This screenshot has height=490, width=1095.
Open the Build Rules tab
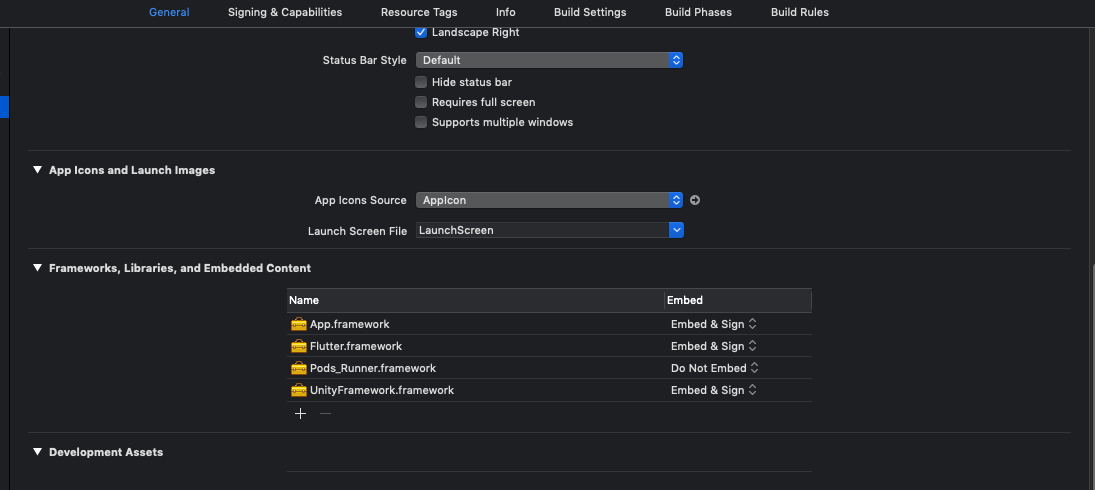800,12
